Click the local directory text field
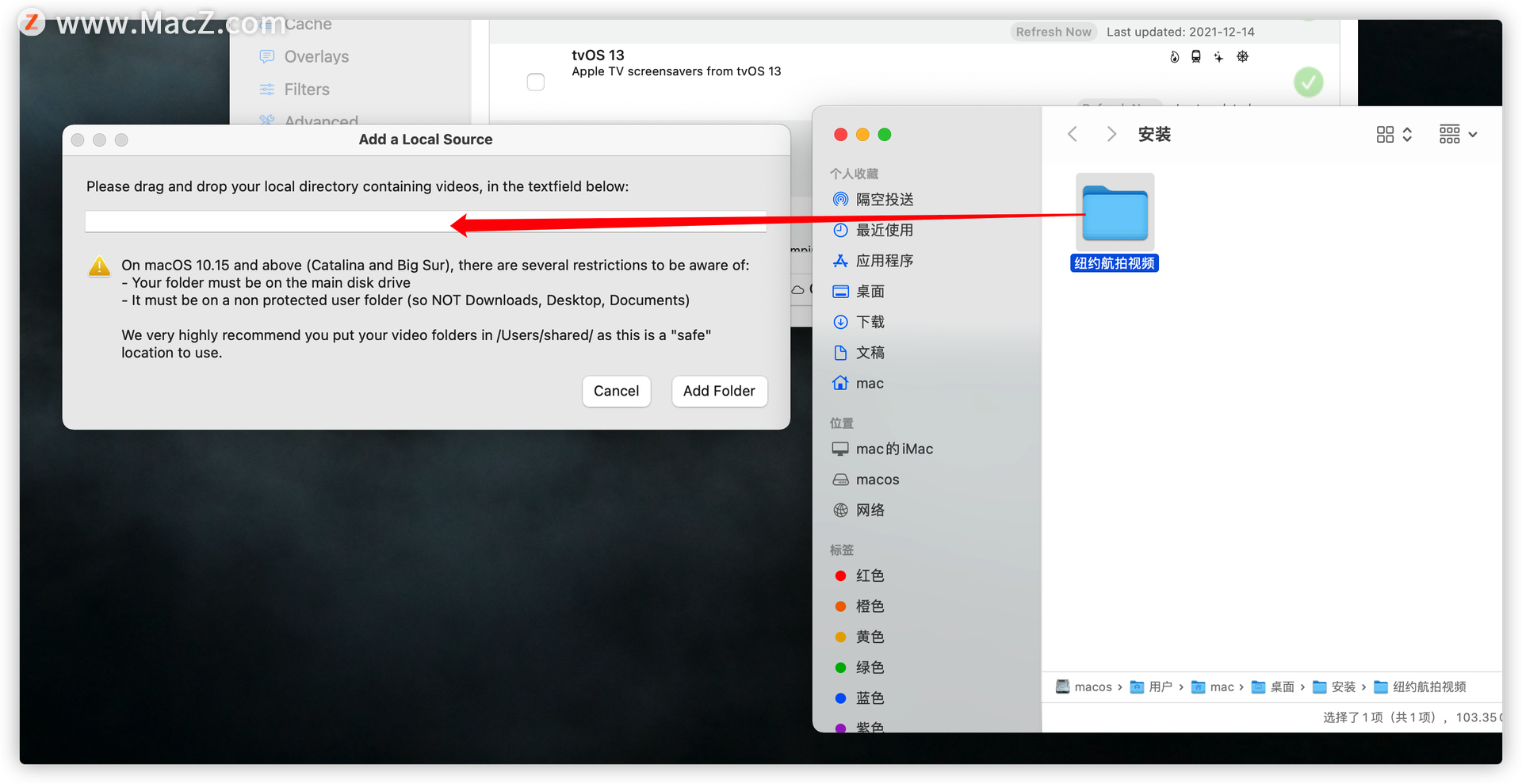1522x784 pixels. (x=426, y=222)
